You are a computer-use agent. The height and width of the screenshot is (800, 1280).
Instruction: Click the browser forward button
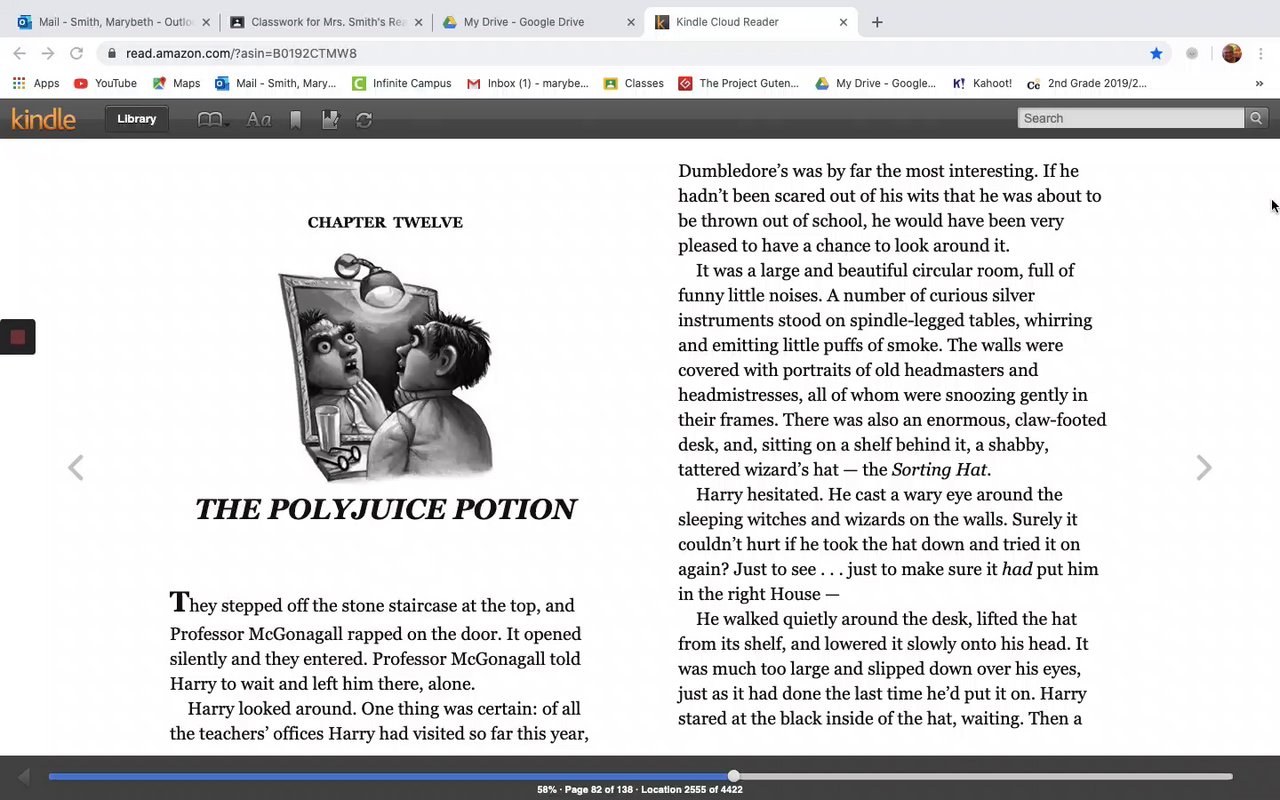click(47, 53)
